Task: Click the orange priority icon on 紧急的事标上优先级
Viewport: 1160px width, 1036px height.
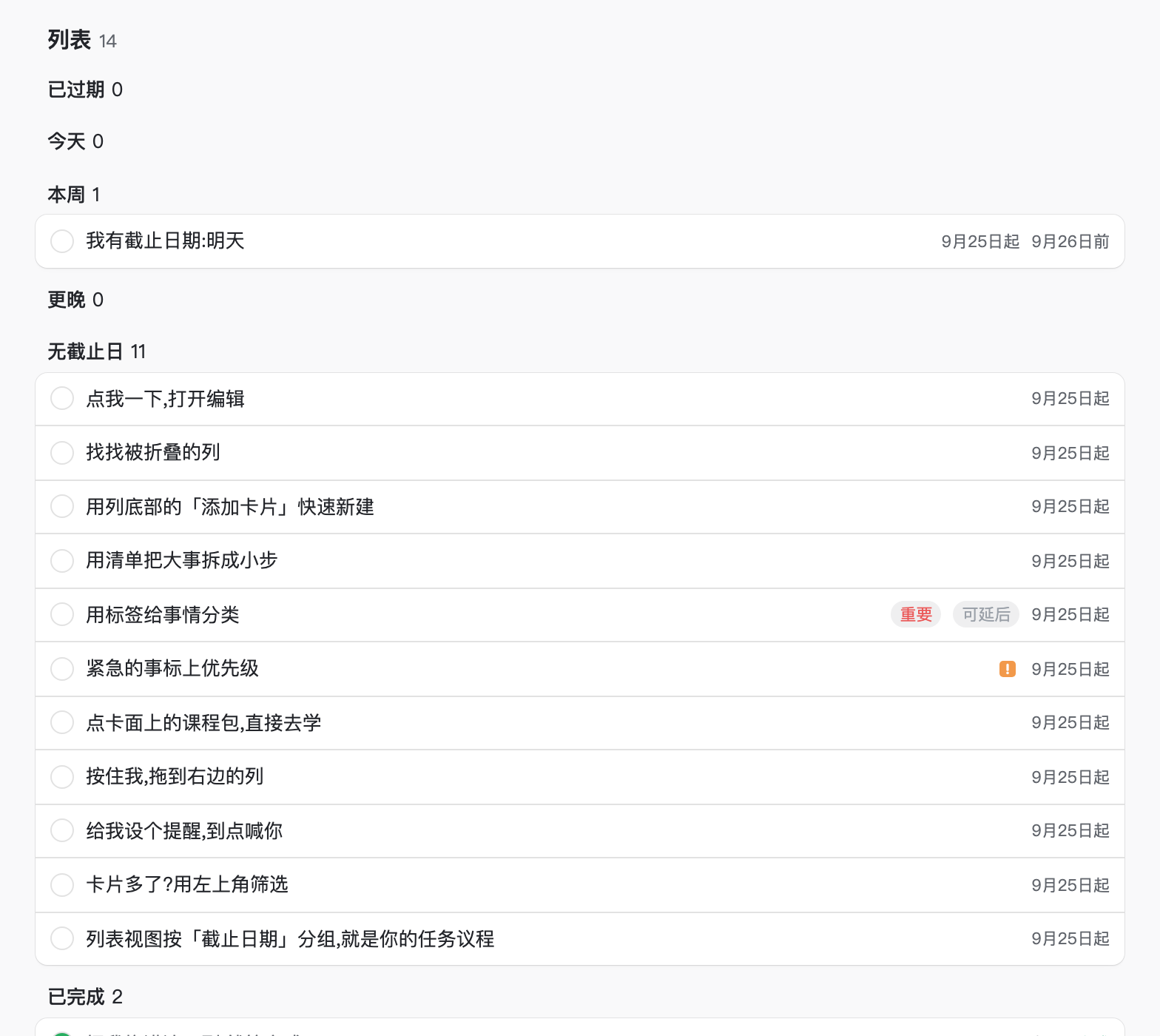Action: [1008, 669]
